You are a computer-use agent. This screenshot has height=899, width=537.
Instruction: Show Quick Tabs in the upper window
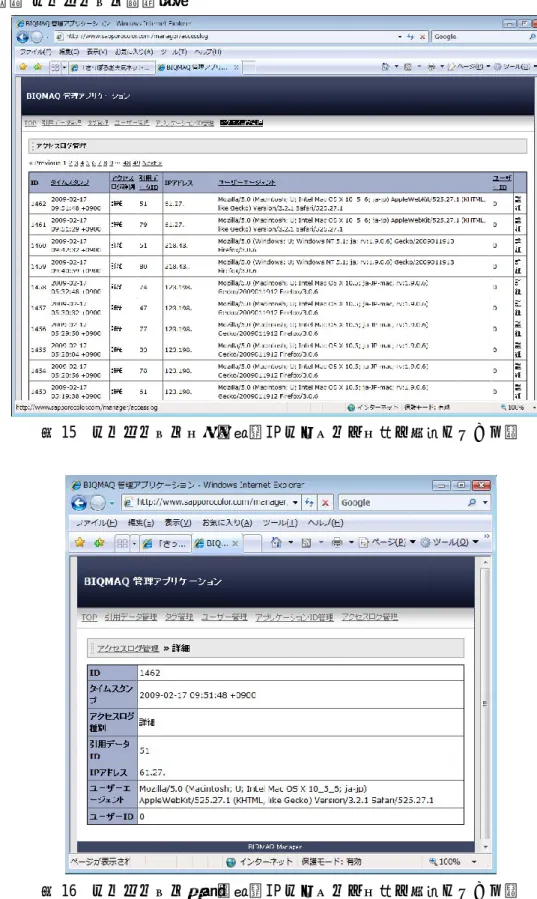55,67
